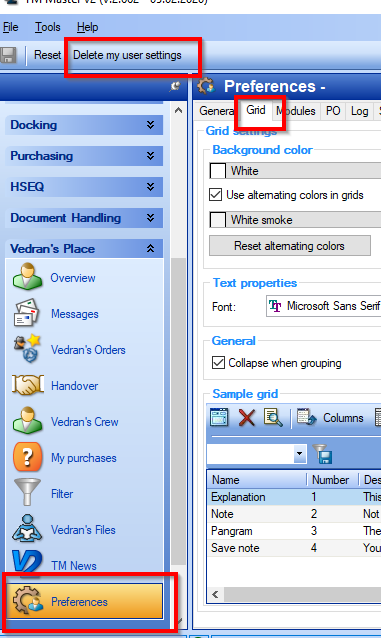The height and width of the screenshot is (638, 381).
Task: Click the magnifier search icon in Sample grid
Action: [x=273, y=417]
